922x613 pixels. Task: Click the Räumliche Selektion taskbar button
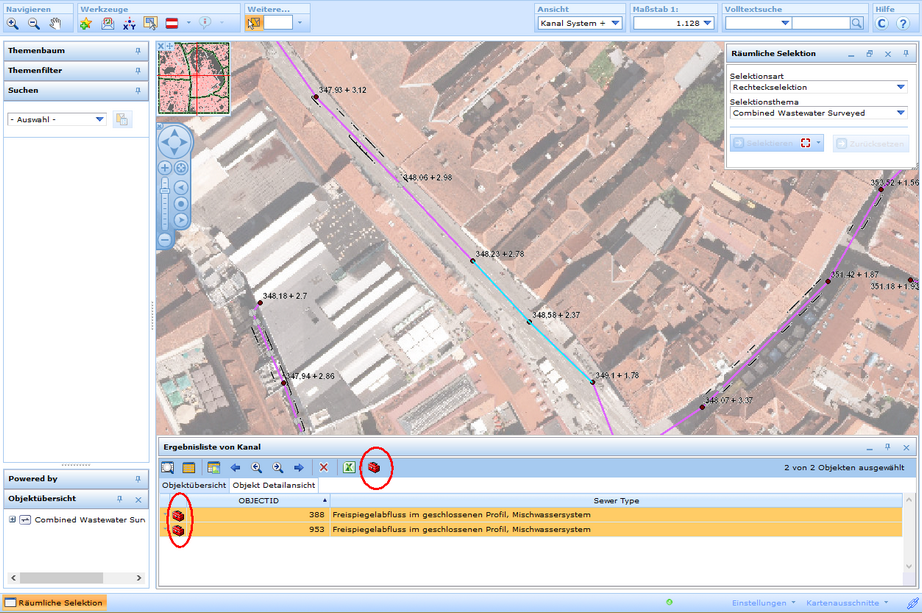53,603
